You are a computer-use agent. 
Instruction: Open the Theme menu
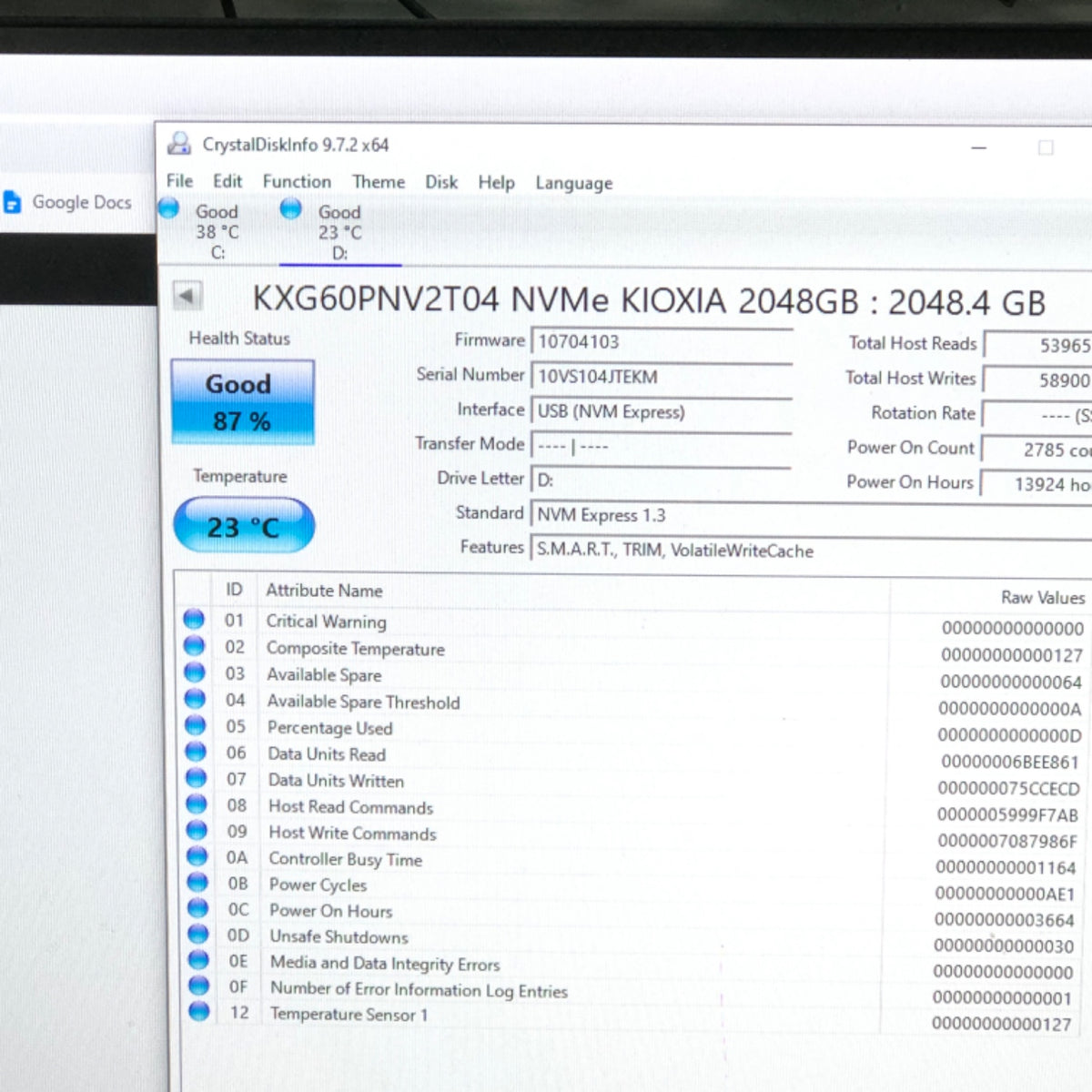pos(379,182)
